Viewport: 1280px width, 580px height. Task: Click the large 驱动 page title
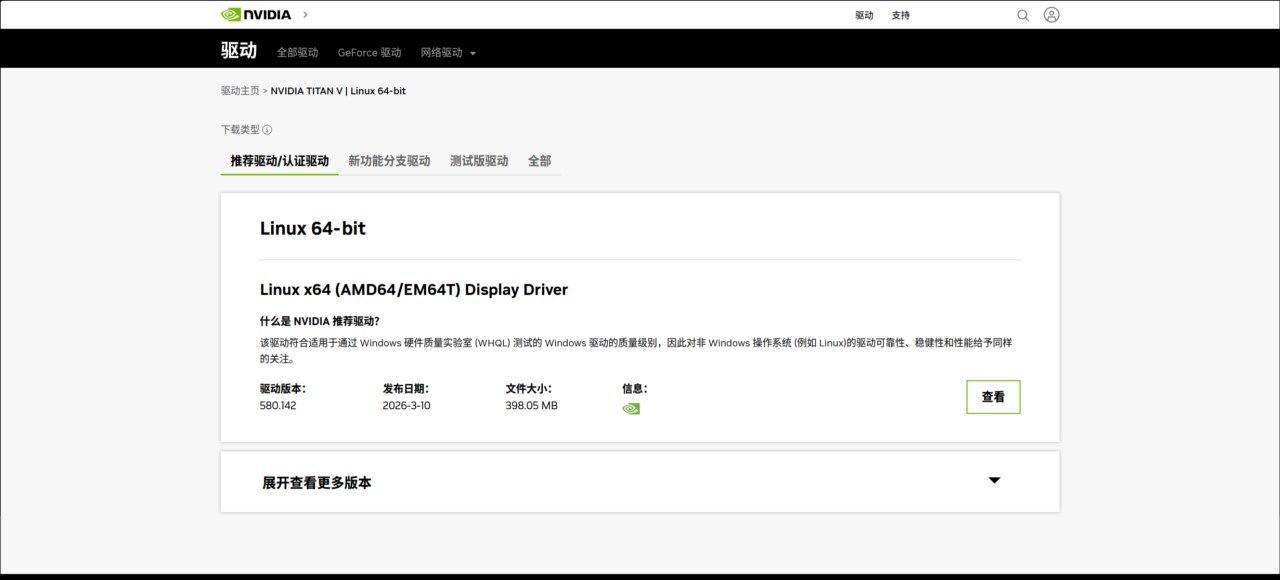[x=239, y=51]
